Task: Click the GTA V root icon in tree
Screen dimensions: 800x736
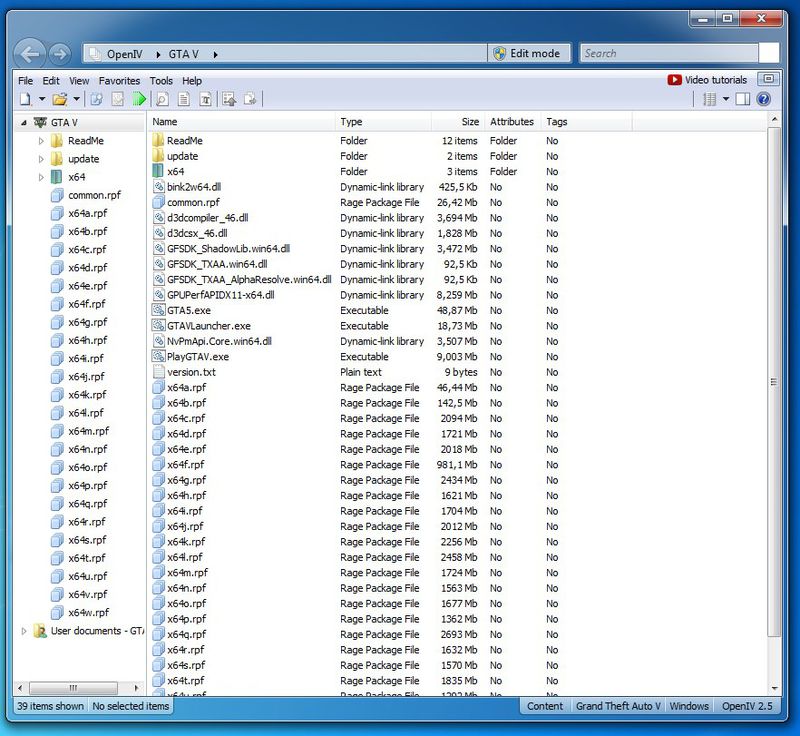Action: (40, 122)
